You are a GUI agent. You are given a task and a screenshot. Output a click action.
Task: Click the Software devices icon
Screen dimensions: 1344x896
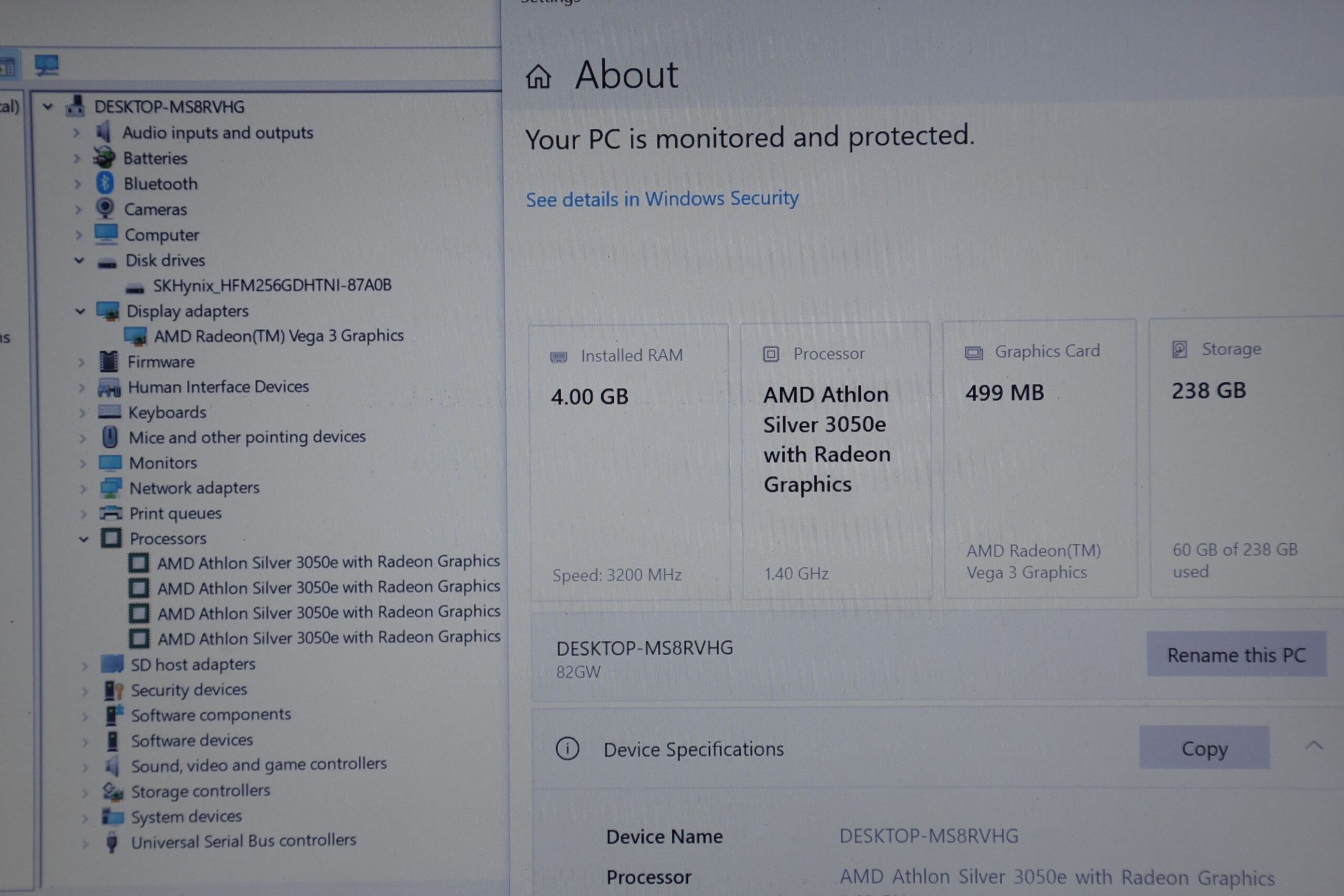[x=113, y=741]
